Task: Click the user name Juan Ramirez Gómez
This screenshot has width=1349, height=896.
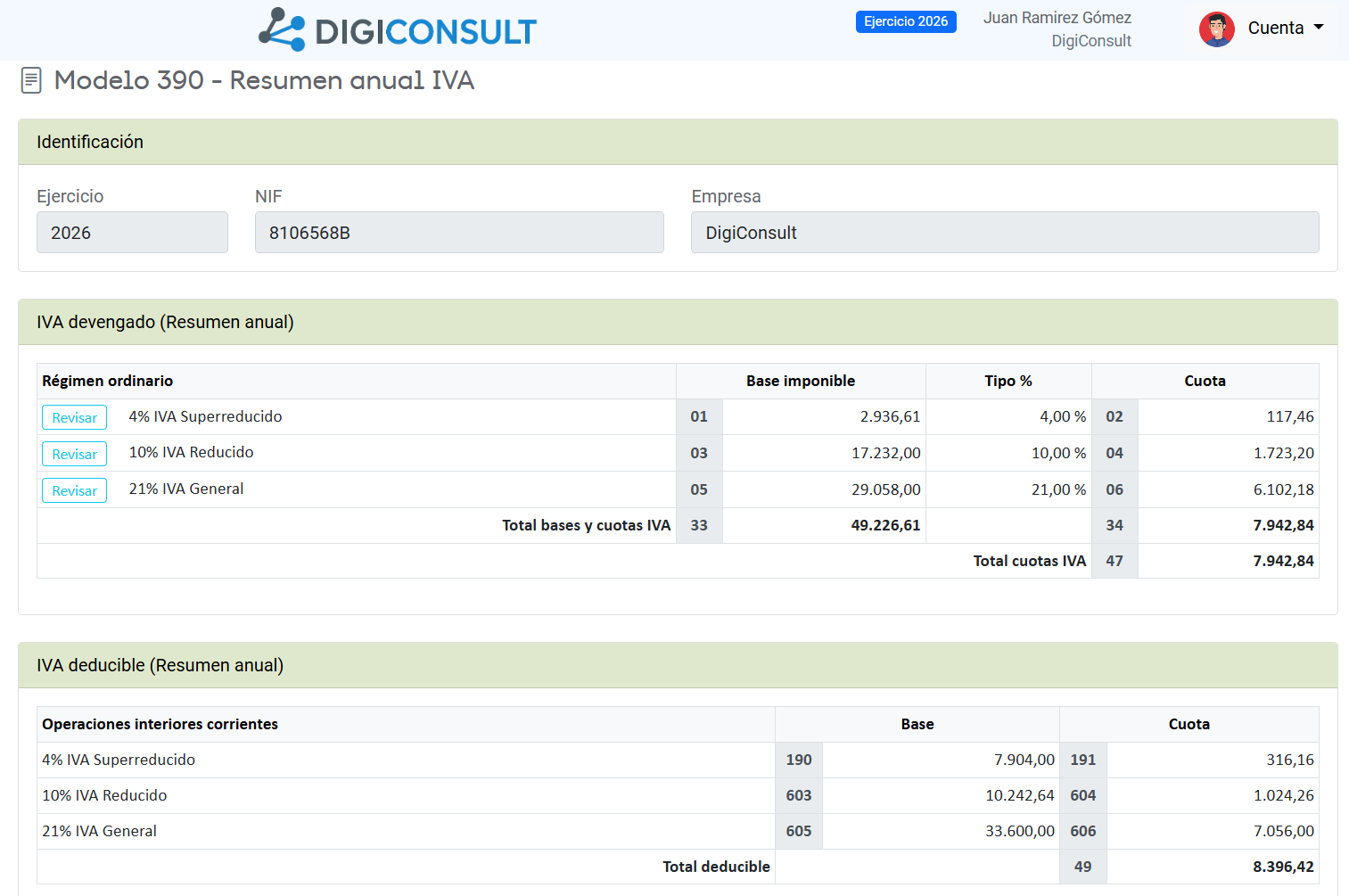Action: click(x=1057, y=18)
